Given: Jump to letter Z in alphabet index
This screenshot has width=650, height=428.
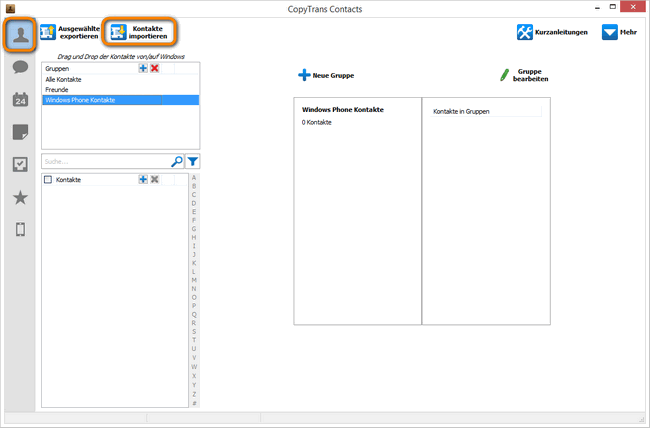Looking at the screenshot, I should pos(194,394).
